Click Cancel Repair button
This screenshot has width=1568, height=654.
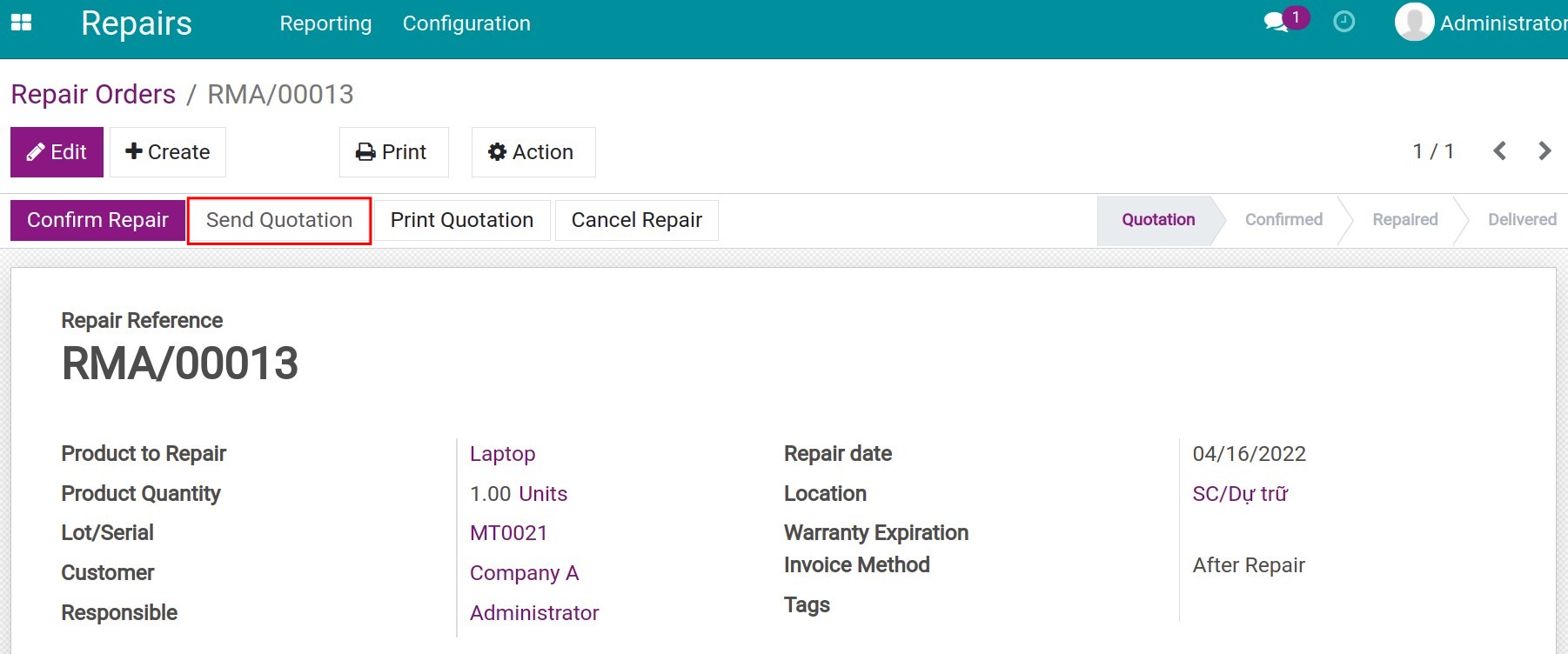(637, 220)
